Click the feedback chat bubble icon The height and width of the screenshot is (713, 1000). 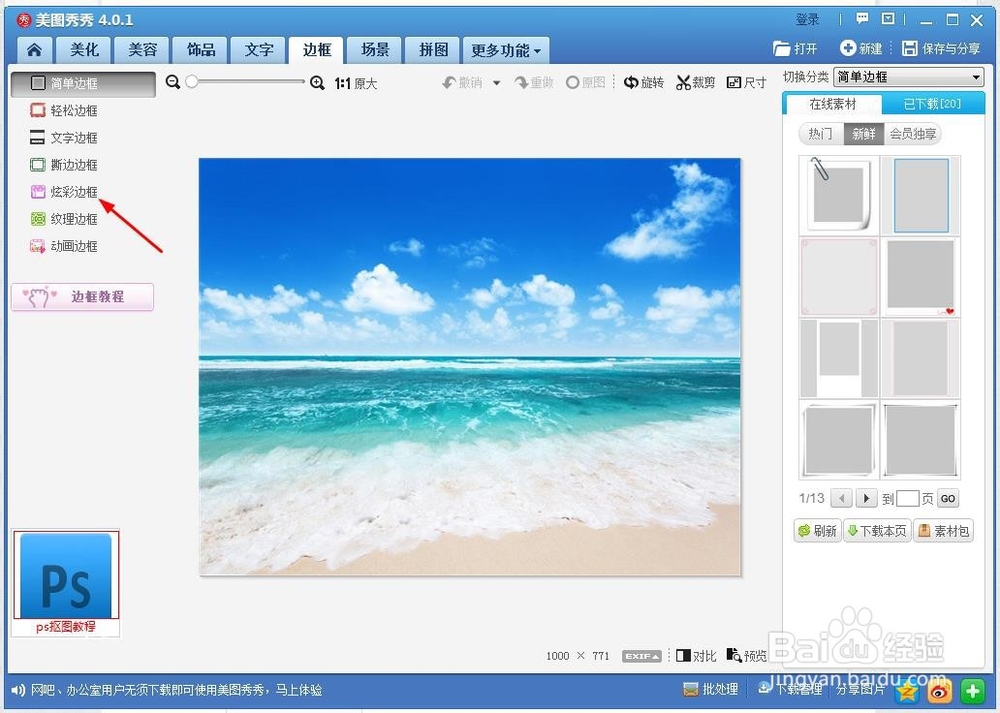tap(862, 19)
